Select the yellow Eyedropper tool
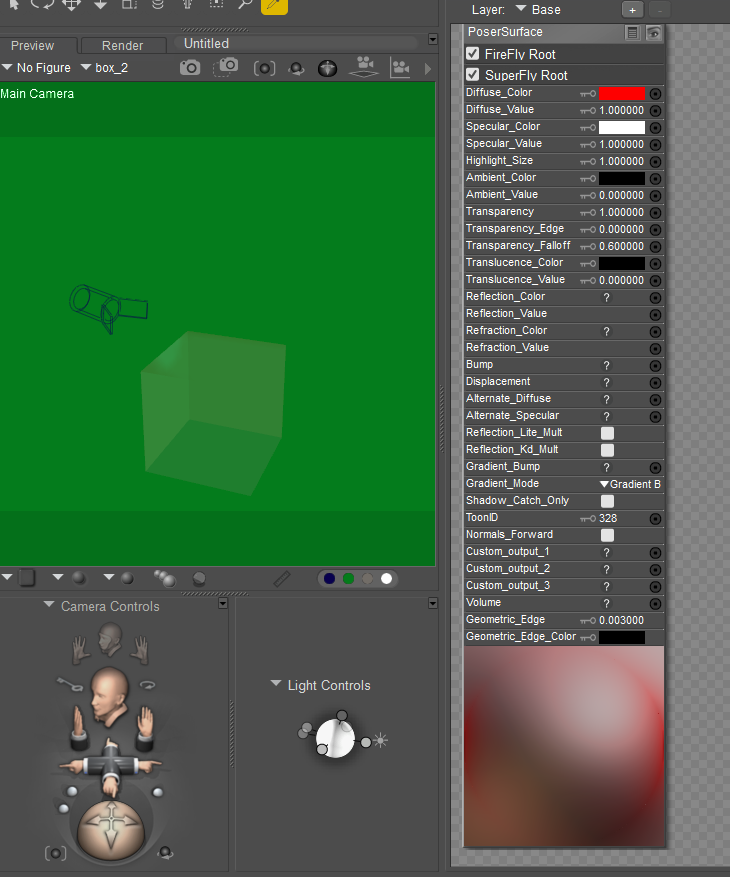Image resolution: width=730 pixels, height=877 pixels. [274, 5]
